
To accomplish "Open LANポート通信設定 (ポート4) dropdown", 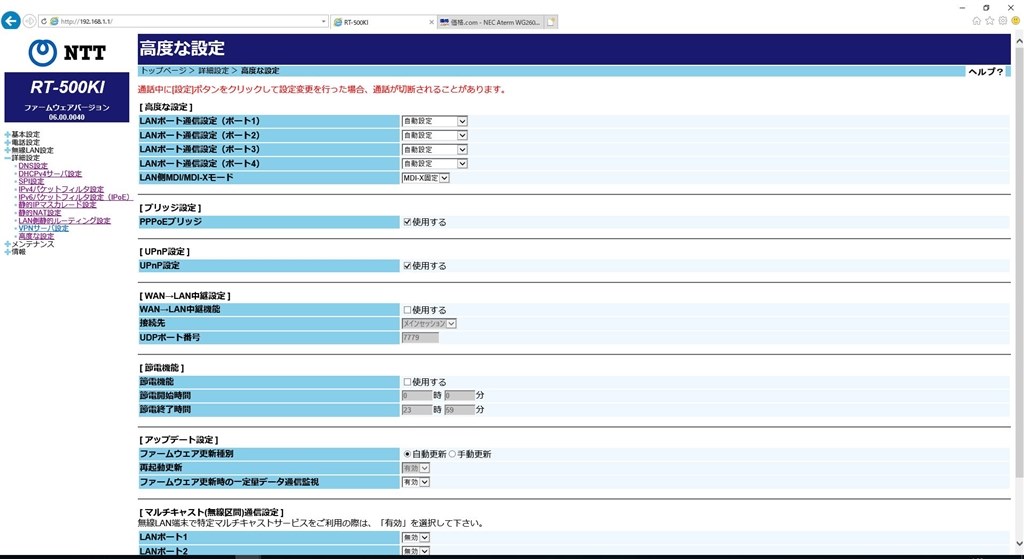I will point(434,163).
